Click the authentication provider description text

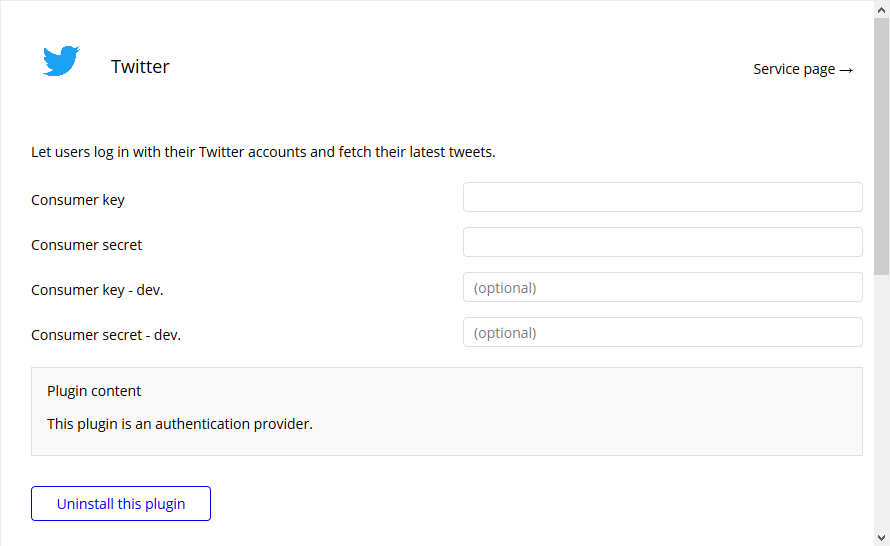180,424
